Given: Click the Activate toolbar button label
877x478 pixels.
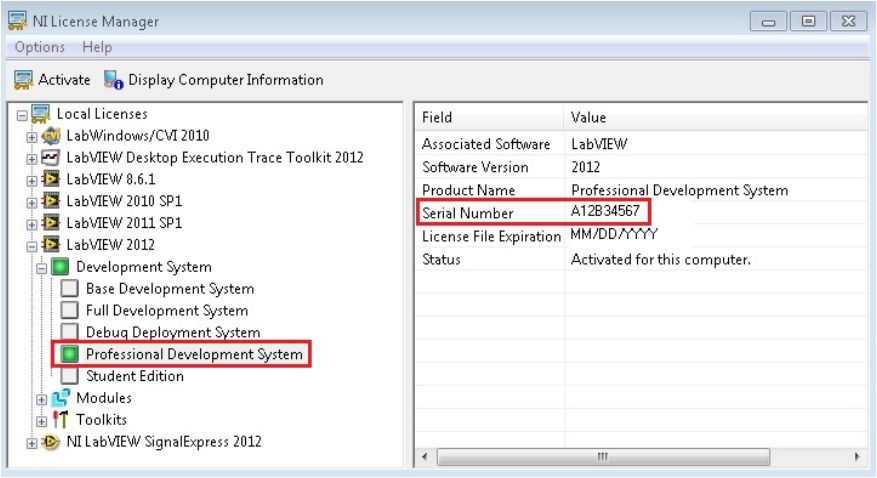Looking at the screenshot, I should pyautogui.click(x=64, y=80).
